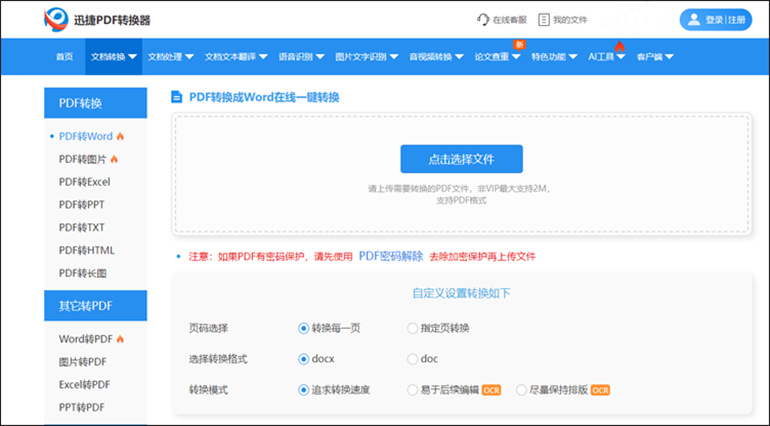Open PPT转PDF in the sidebar
Viewport: 770px width, 426px height.
[x=82, y=407]
